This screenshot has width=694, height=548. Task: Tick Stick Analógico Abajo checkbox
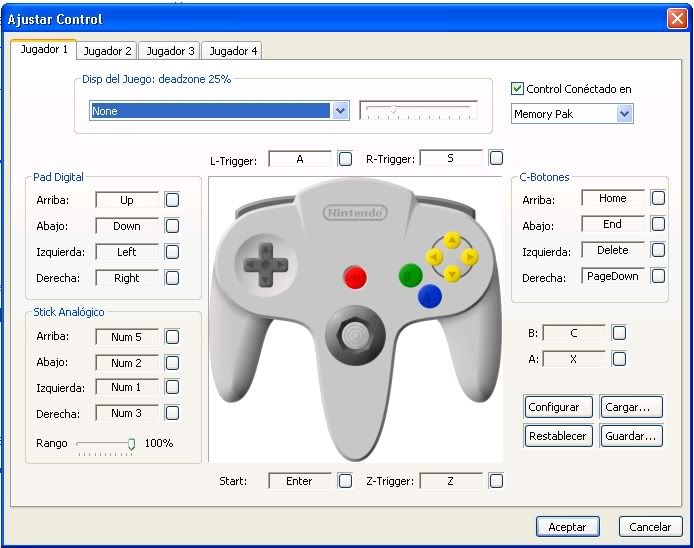pos(172,363)
